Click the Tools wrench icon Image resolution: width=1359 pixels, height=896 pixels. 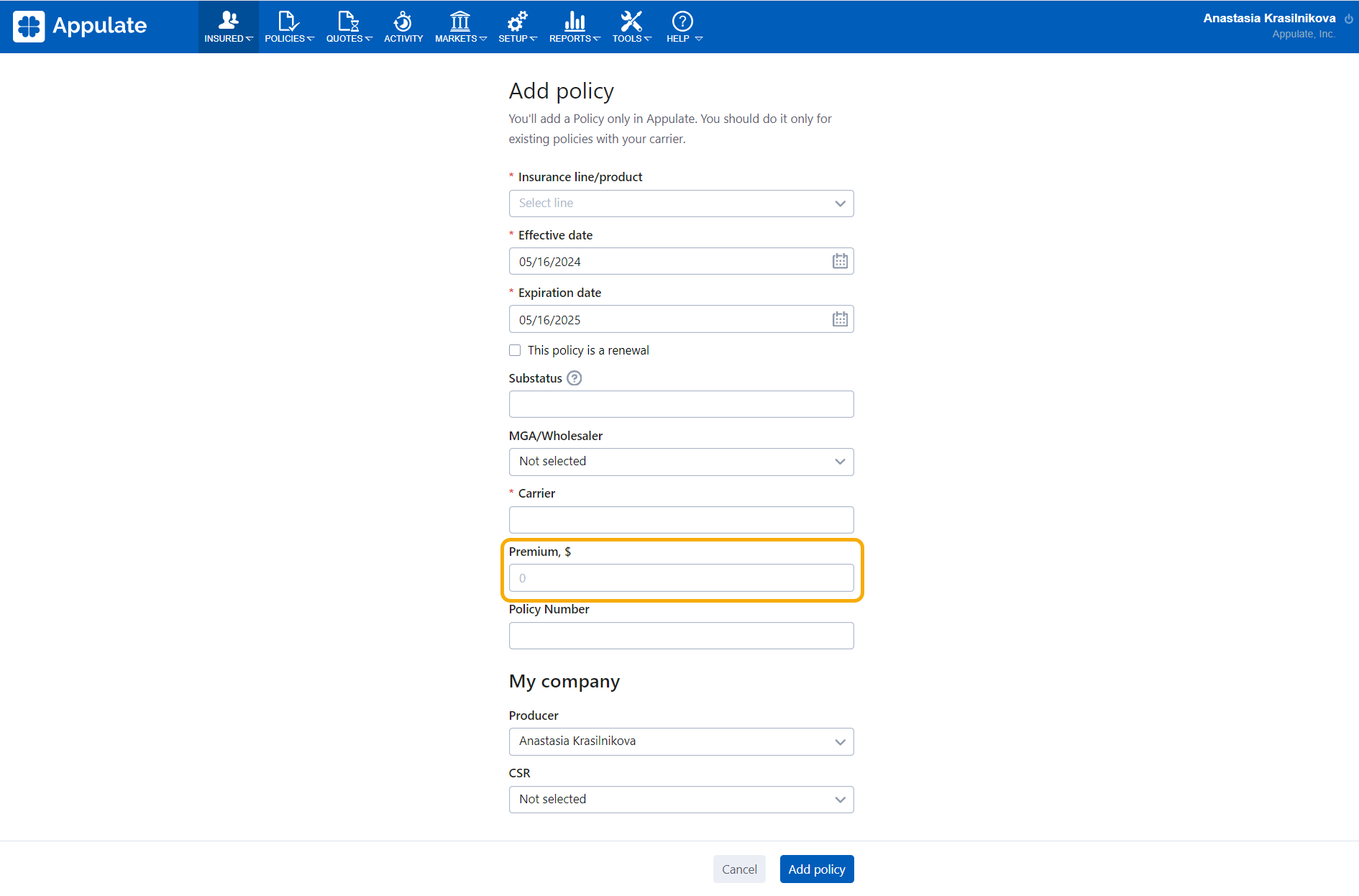coord(631,22)
